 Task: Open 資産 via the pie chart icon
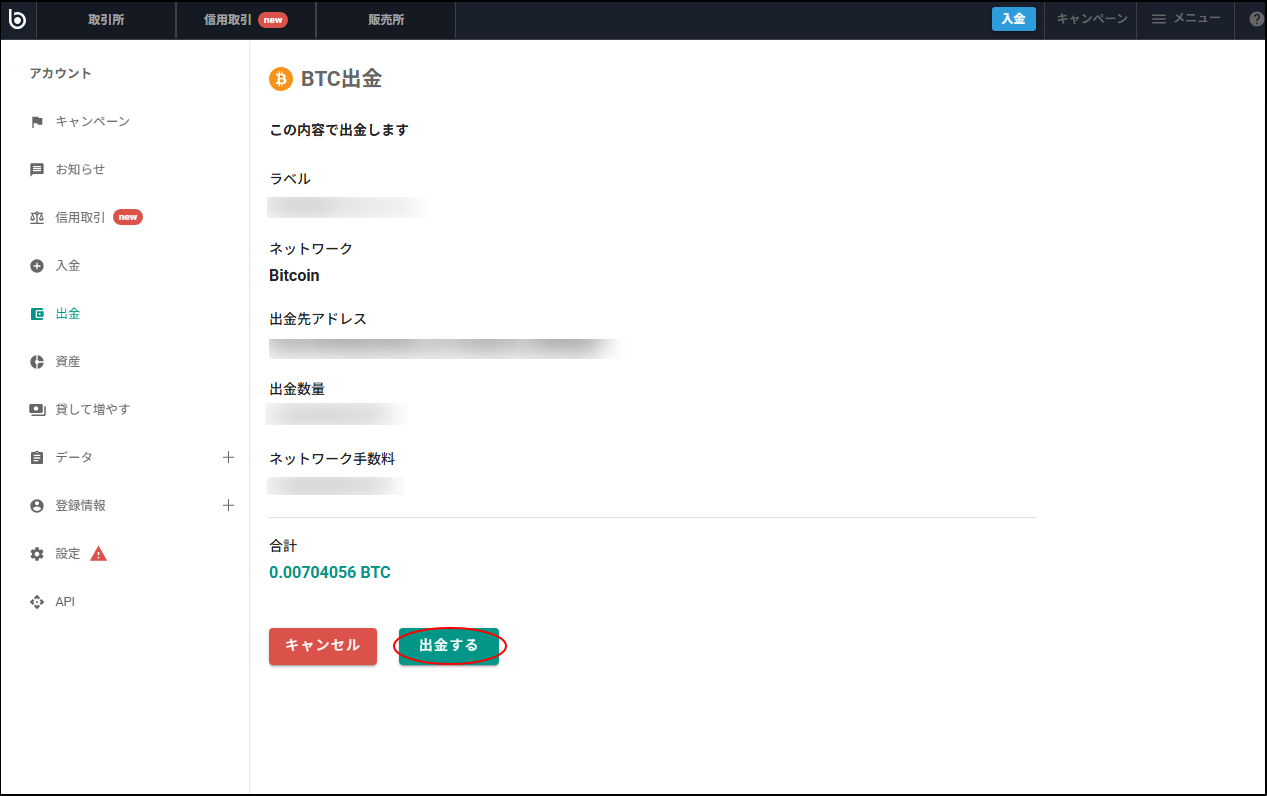37,361
